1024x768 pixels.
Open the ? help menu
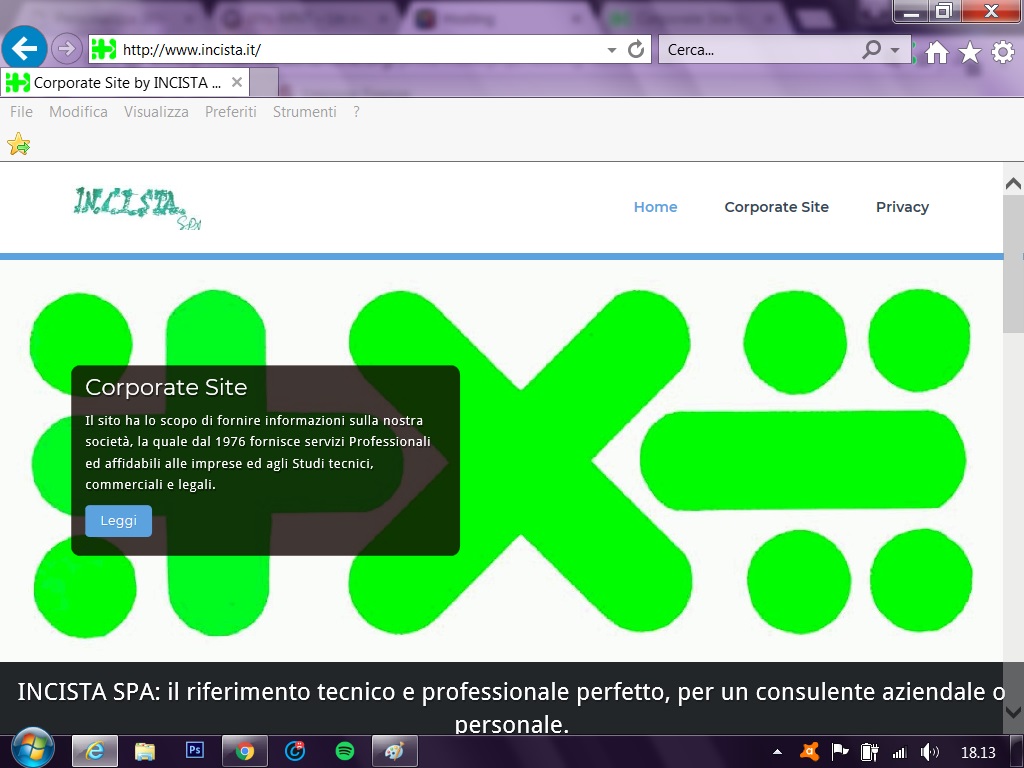[x=356, y=112]
